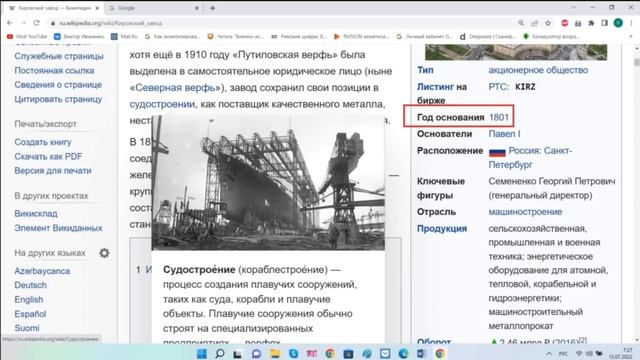
Task: Click the Северная верфь article link
Action: pyautogui.click(x=175, y=88)
